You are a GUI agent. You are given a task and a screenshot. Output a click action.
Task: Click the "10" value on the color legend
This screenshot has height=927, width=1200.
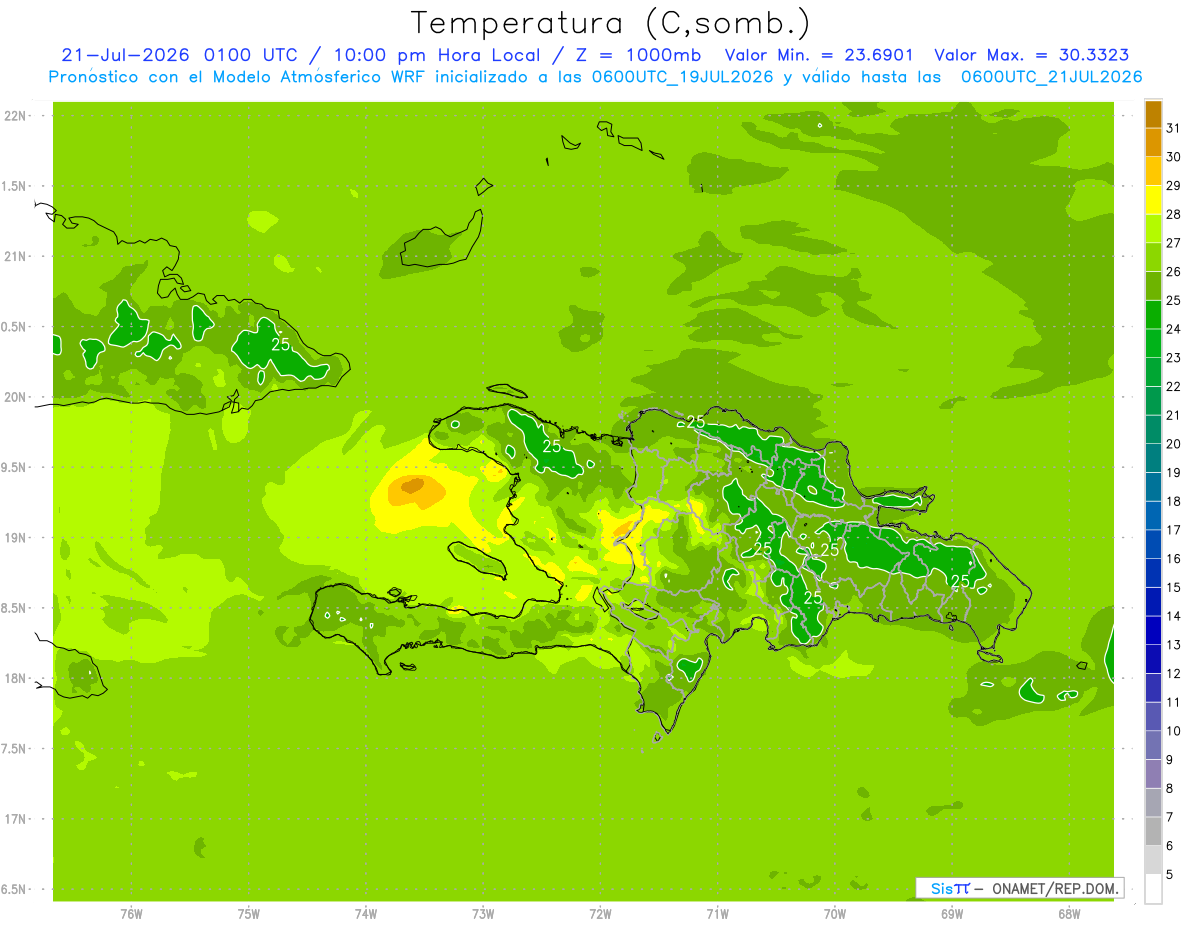coord(1174,731)
